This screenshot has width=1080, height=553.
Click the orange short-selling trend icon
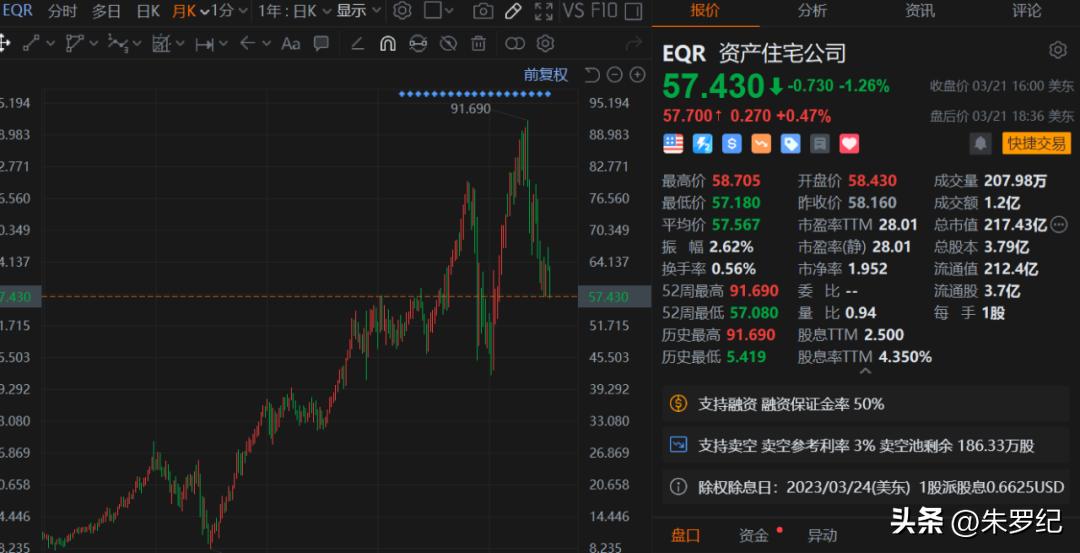761,143
